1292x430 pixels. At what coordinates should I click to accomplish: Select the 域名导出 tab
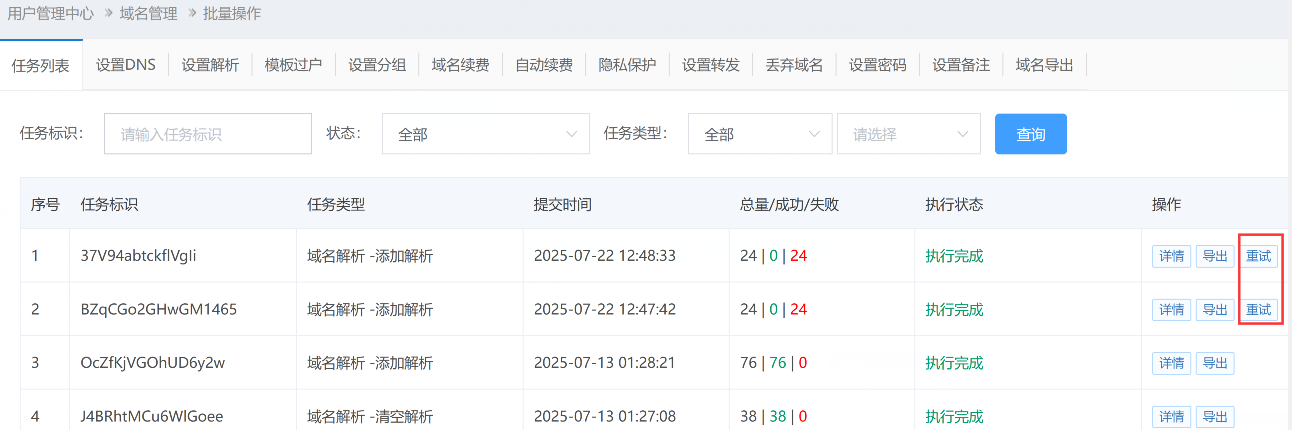(1044, 65)
